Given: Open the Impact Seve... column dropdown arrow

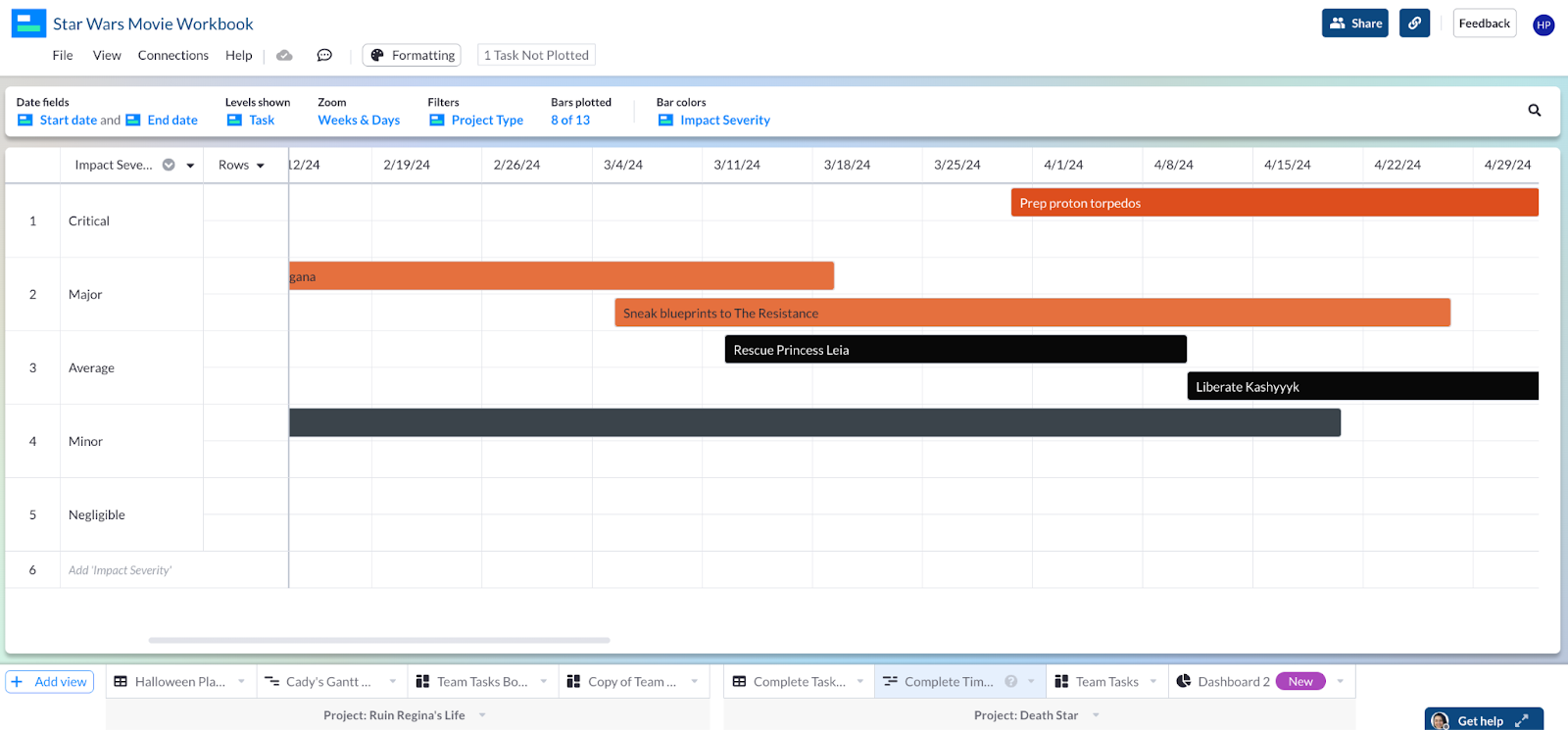Looking at the screenshot, I should (190, 166).
